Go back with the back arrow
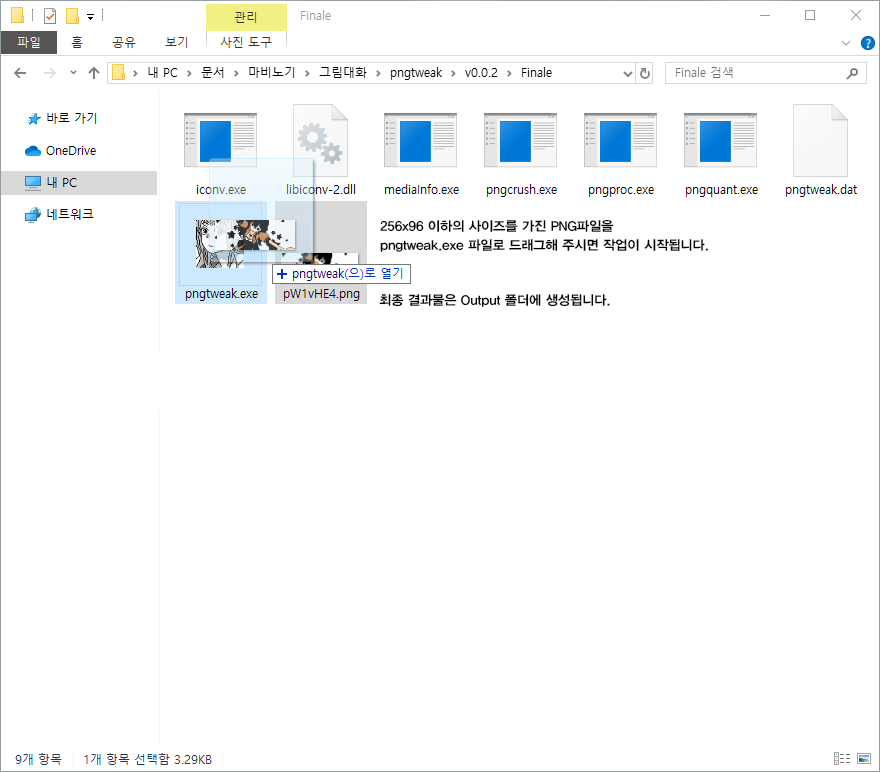Image resolution: width=880 pixels, height=772 pixels. click(20, 73)
